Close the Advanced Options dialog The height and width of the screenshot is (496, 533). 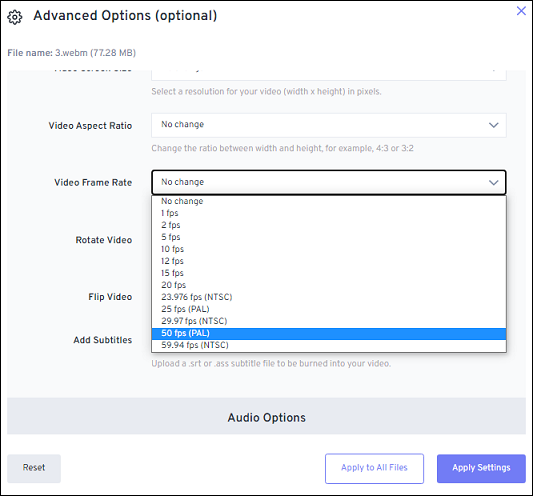[x=521, y=11]
